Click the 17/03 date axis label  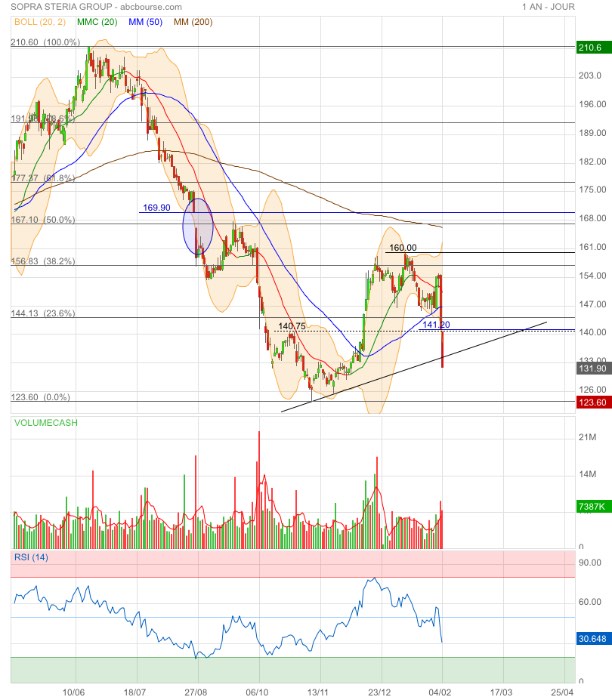[501, 692]
